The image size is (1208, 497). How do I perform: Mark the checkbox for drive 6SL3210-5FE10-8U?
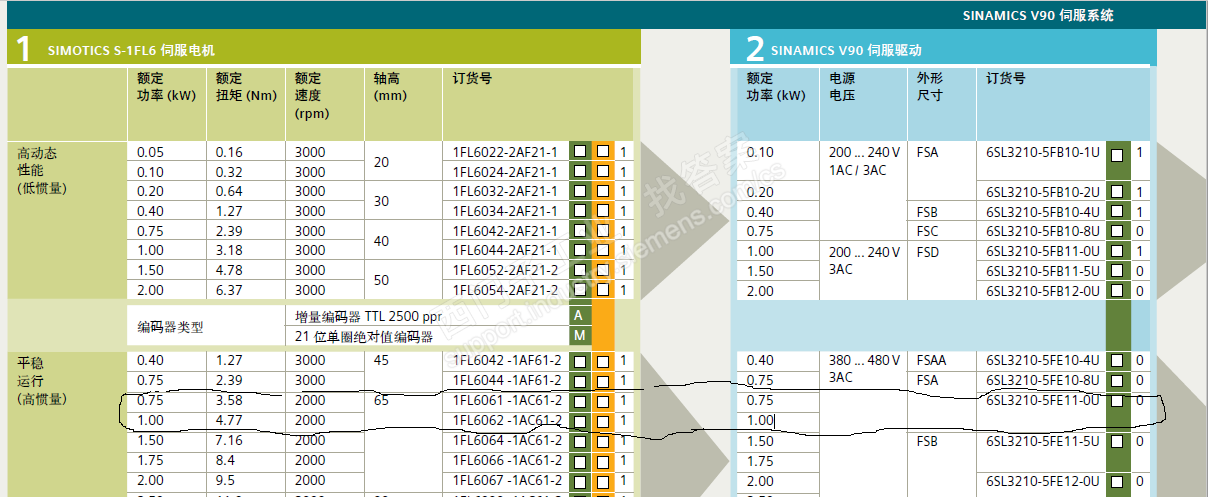[x=1117, y=381]
